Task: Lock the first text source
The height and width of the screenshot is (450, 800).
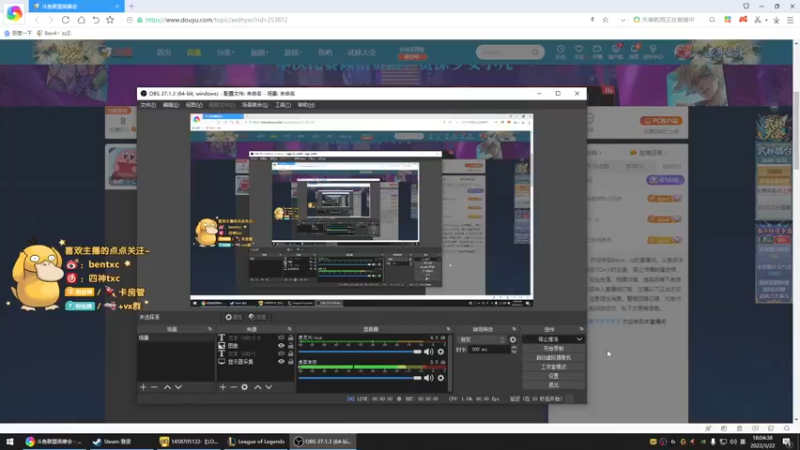Action: [x=291, y=338]
